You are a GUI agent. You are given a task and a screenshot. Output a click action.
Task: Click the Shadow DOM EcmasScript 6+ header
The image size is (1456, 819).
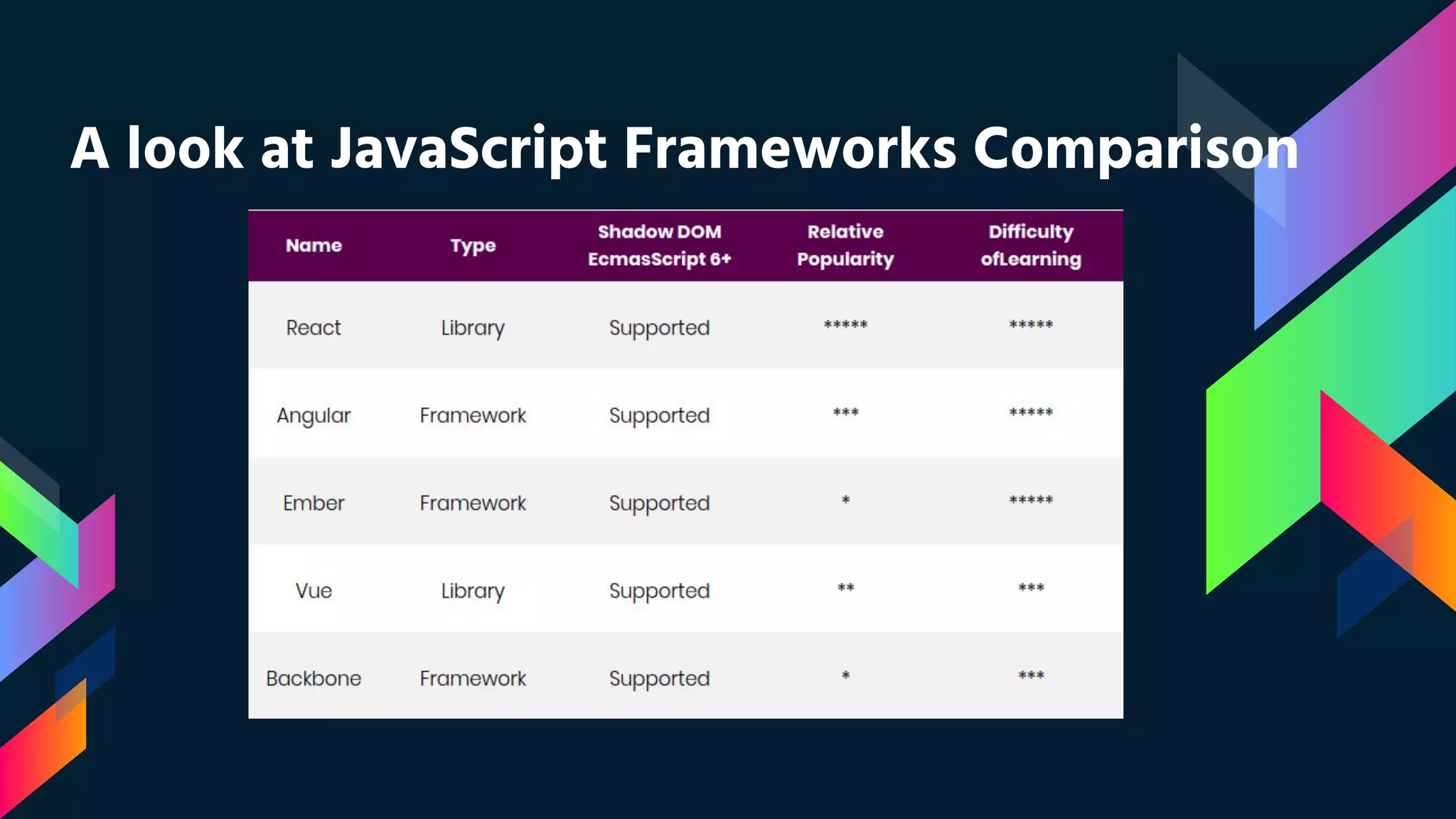[x=659, y=245]
